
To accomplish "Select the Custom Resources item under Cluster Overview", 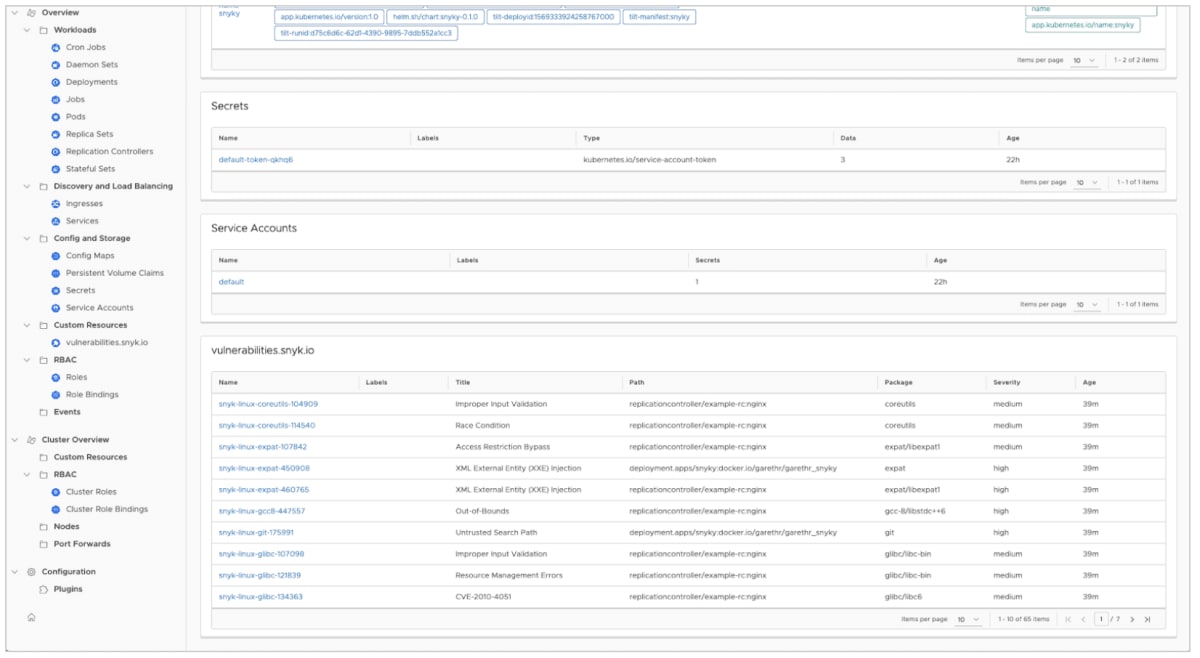I will pos(90,457).
